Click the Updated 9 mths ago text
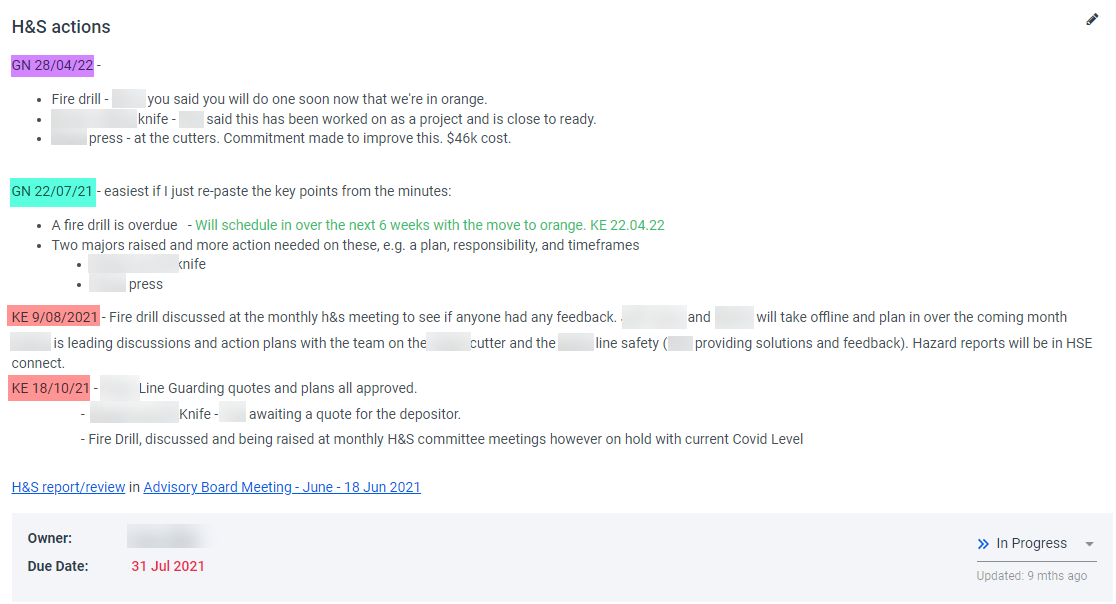Image resolution: width=1116 pixels, height=604 pixels. 1031,576
